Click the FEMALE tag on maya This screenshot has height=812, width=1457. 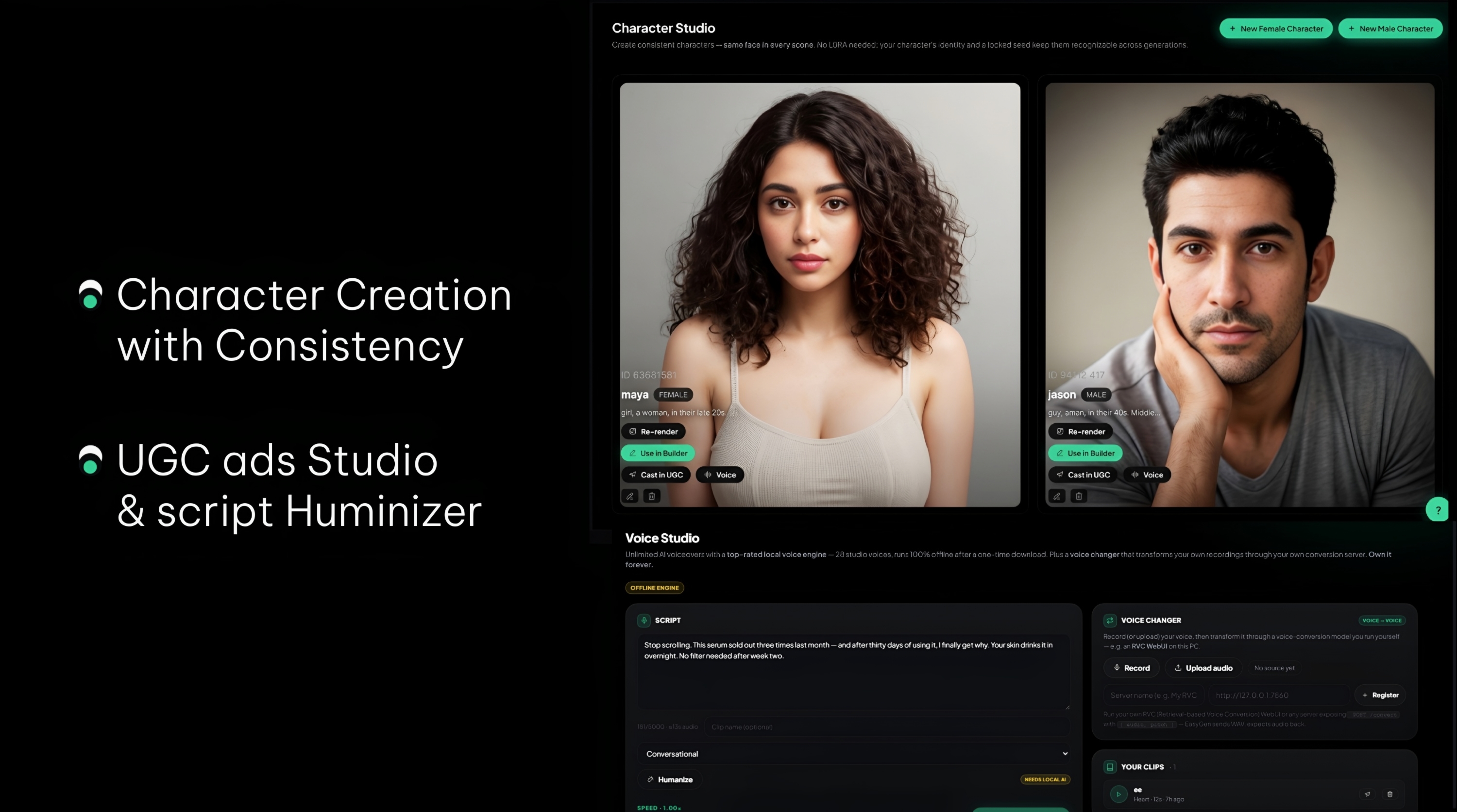tap(673, 395)
